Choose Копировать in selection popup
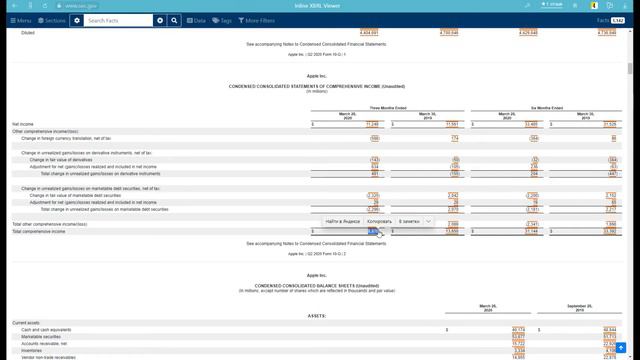This screenshot has width=640, height=360. (x=379, y=221)
